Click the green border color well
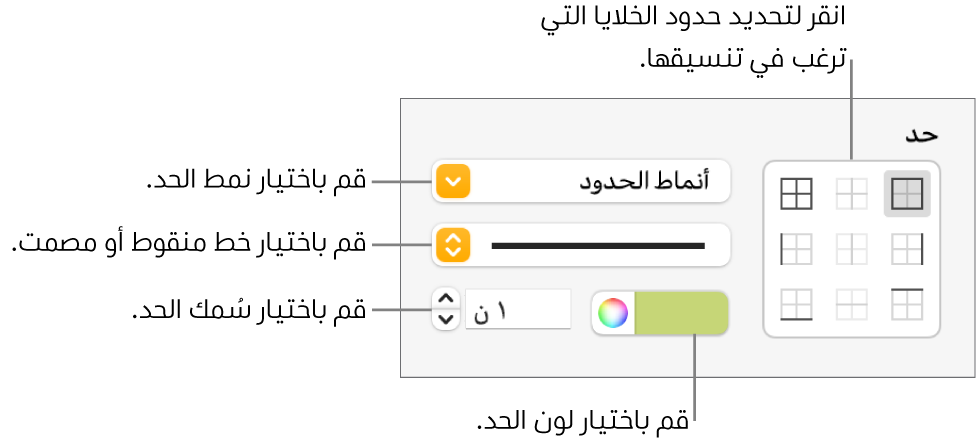The height and width of the screenshot is (444, 976). tap(682, 313)
